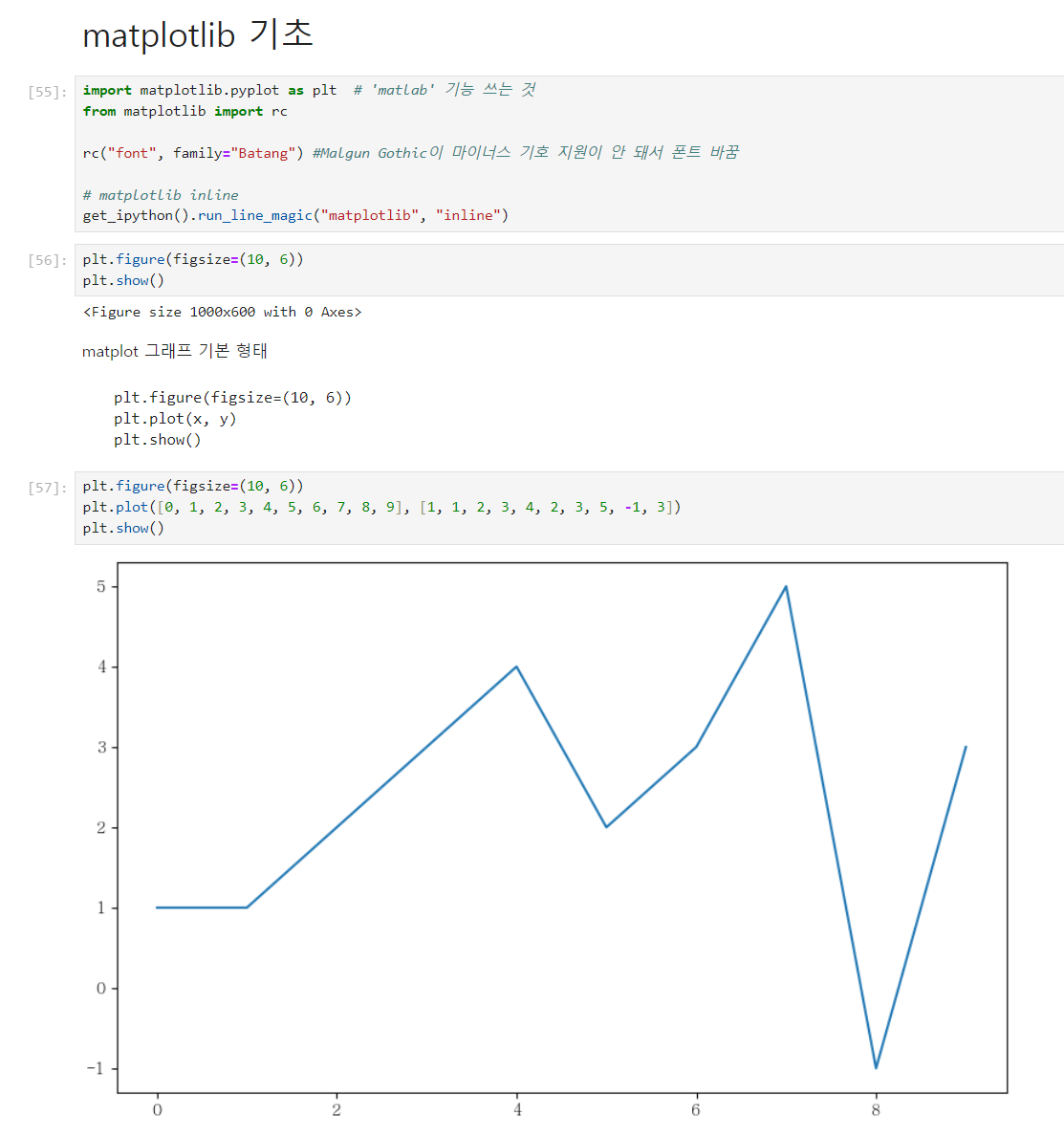Click the peak at y value 5

(786, 586)
